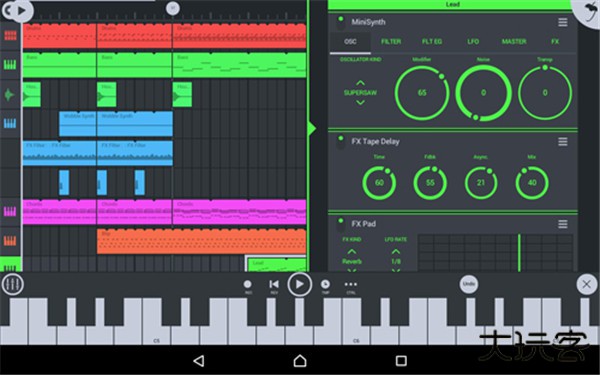Click the up chevron above Reverb FX kind
The width and height of the screenshot is (600, 375).
352,252
